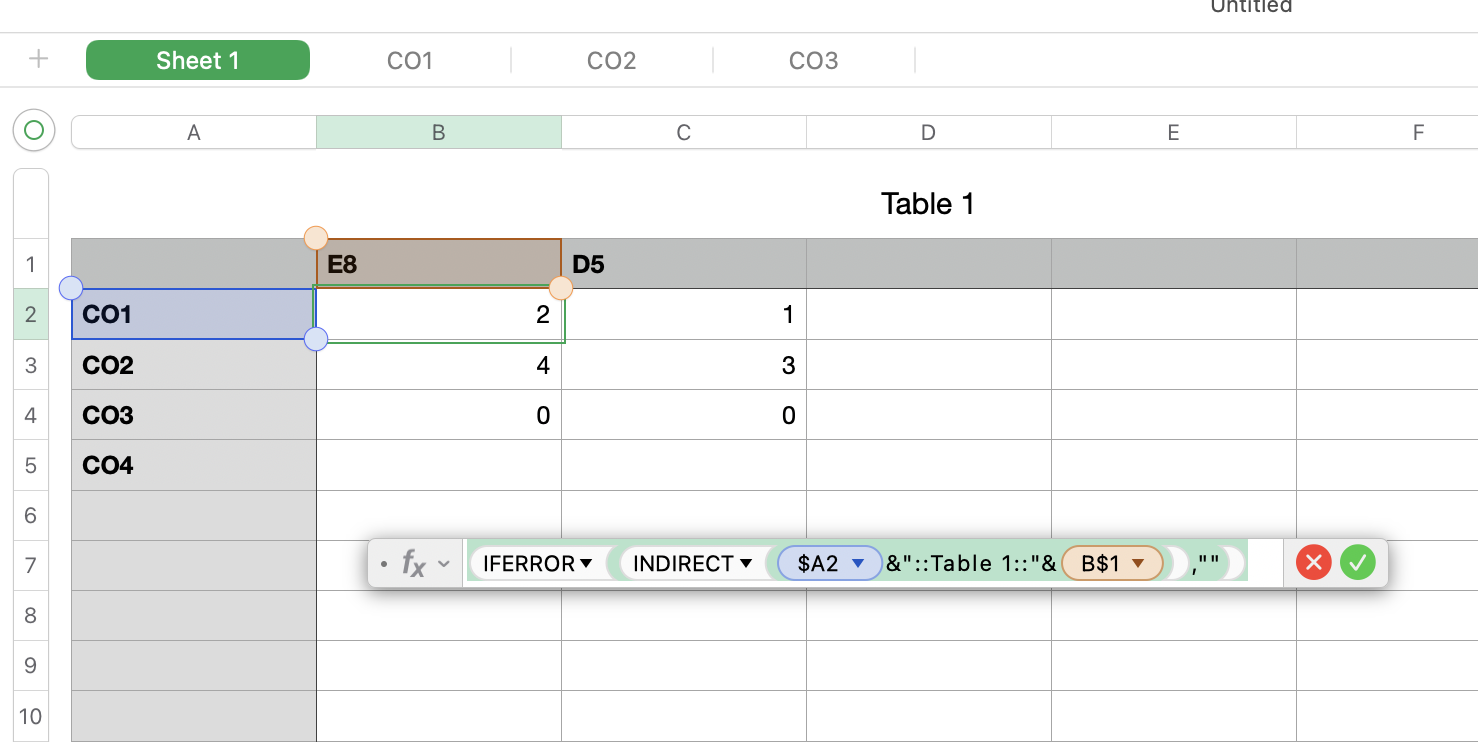
Task: Expand the $A2 reference token options
Action: [857, 564]
